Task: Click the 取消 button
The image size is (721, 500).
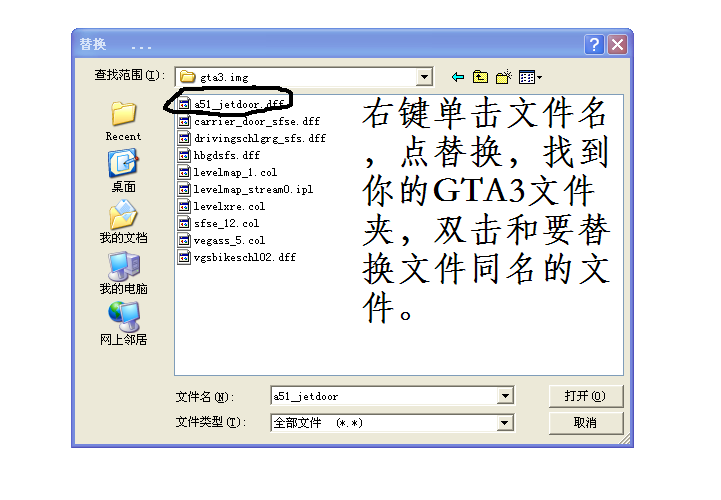Action: [585, 423]
